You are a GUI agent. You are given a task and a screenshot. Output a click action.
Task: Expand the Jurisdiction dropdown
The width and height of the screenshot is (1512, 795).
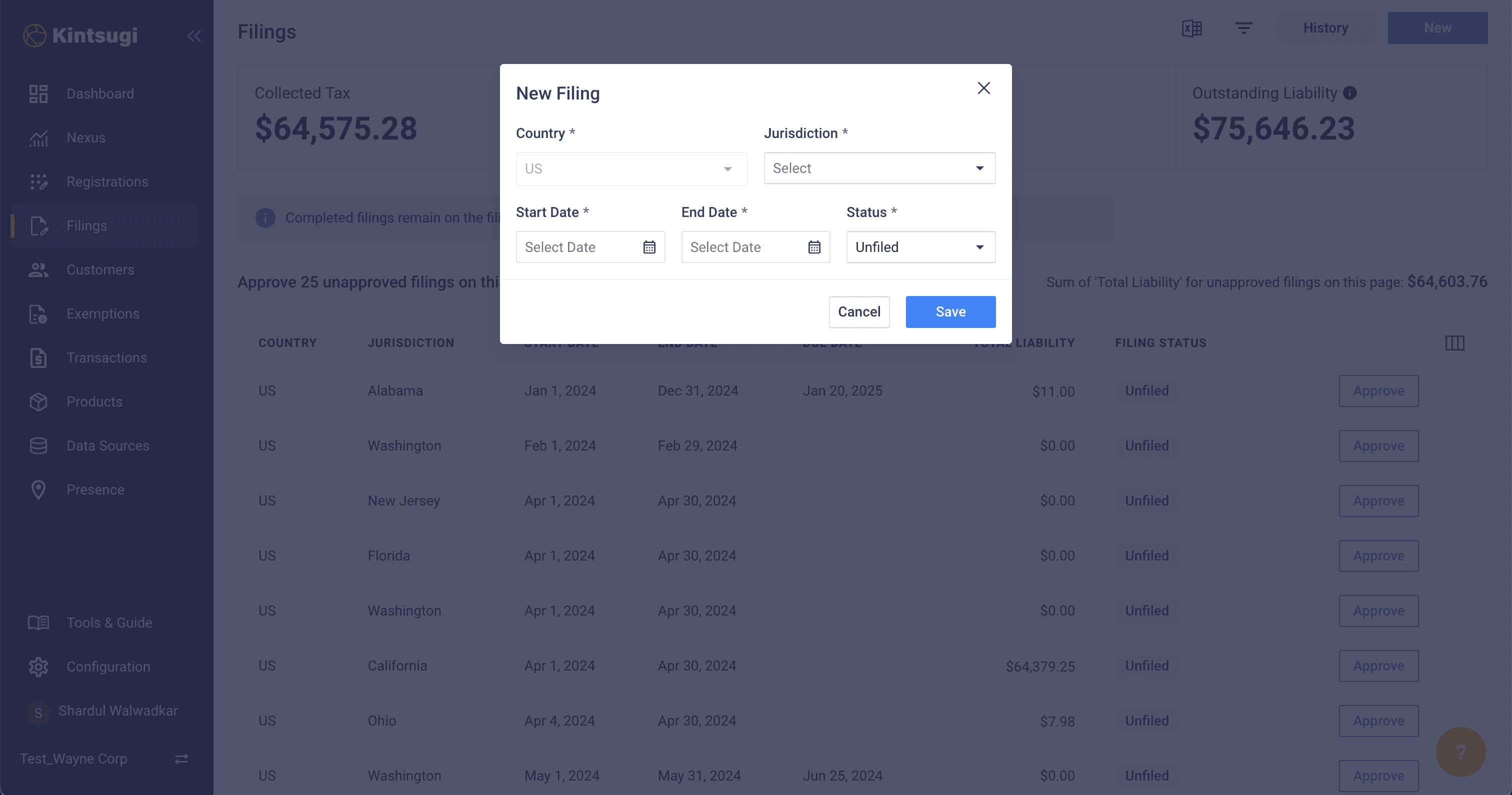pos(879,168)
